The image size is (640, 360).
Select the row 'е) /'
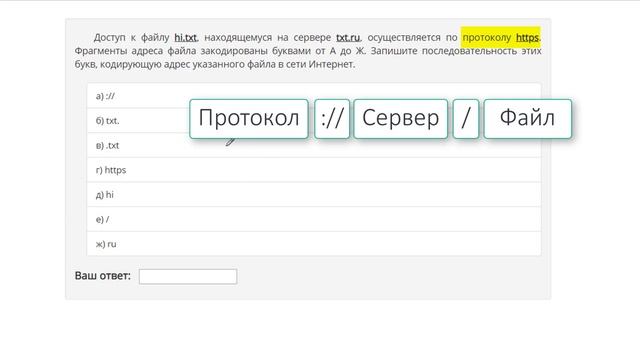coord(314,219)
